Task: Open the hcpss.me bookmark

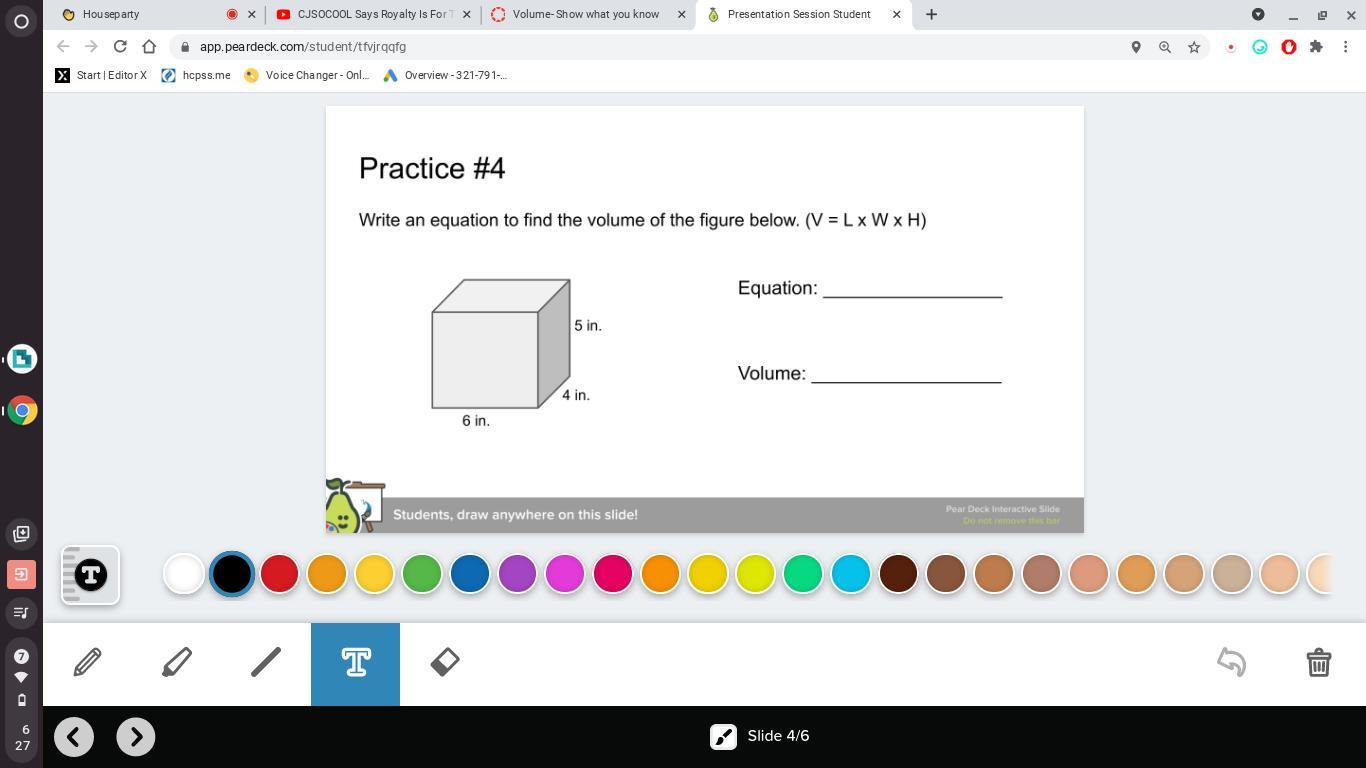Action: 196,75
